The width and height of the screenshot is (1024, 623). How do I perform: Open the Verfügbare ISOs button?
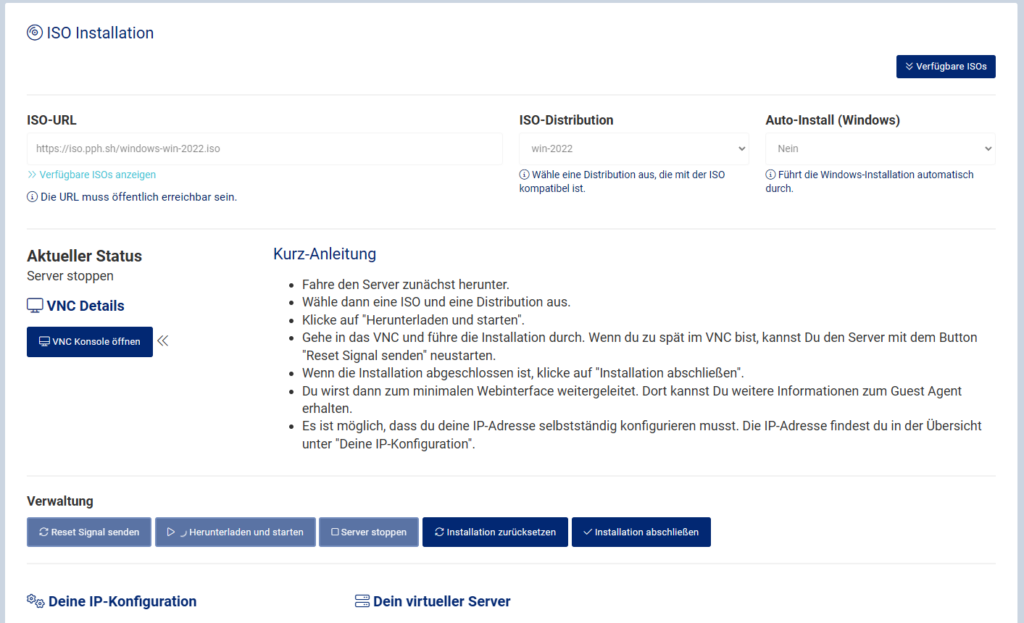[x=946, y=67]
